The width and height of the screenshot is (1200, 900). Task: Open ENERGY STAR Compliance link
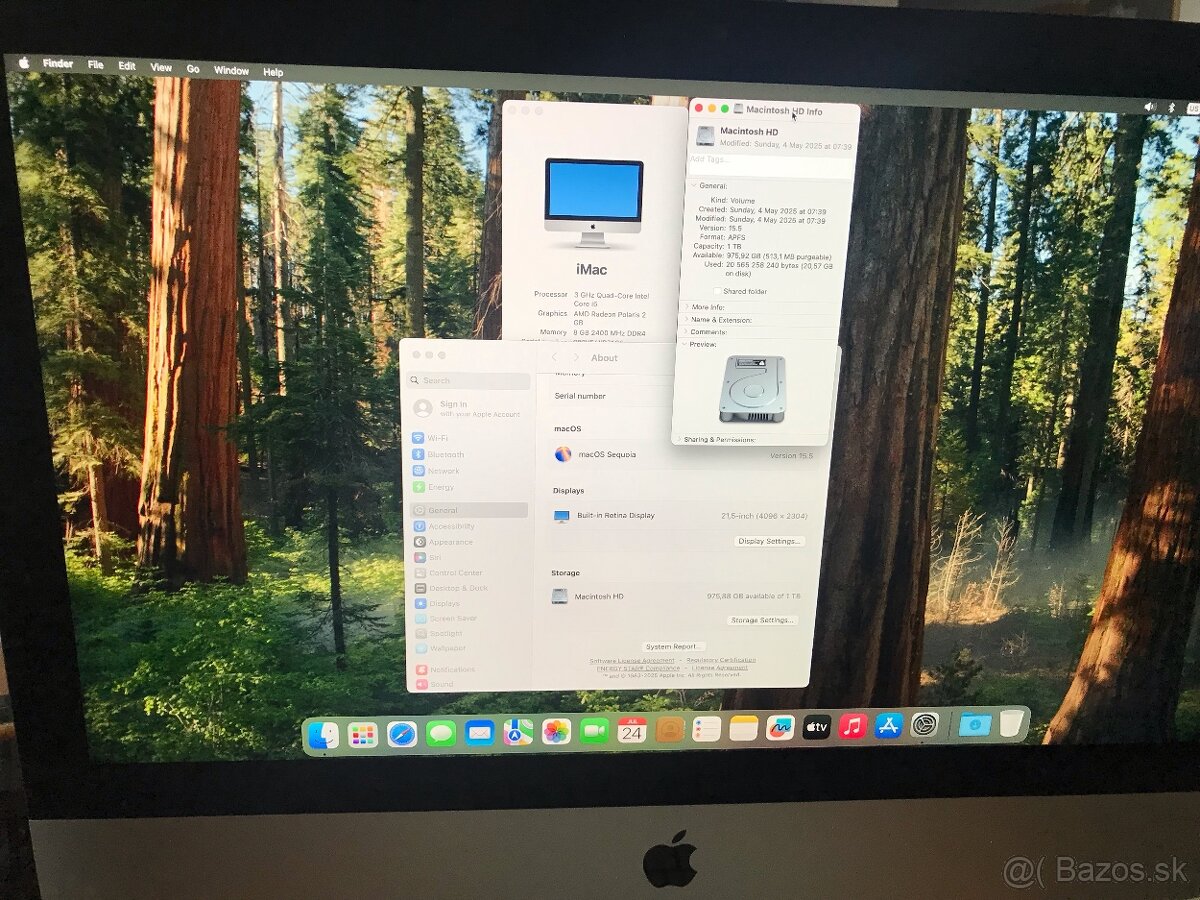(x=638, y=668)
